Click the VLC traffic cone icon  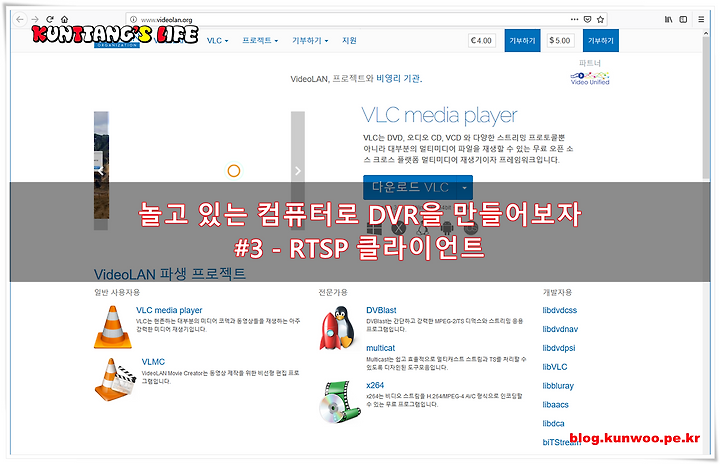click(x=112, y=327)
